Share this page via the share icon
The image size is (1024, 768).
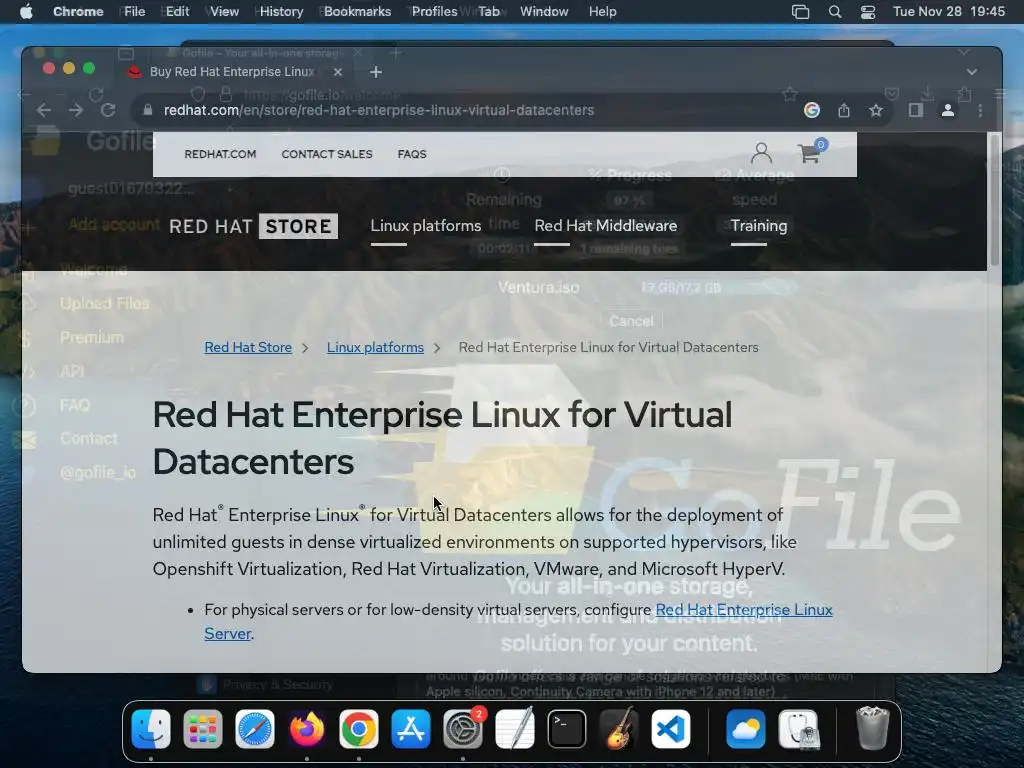pos(844,110)
